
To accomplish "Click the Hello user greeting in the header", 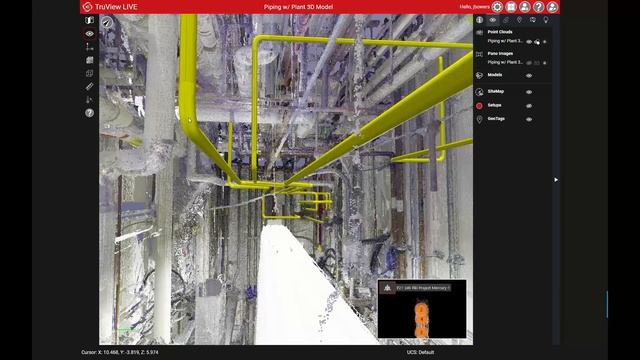I will point(474,7).
